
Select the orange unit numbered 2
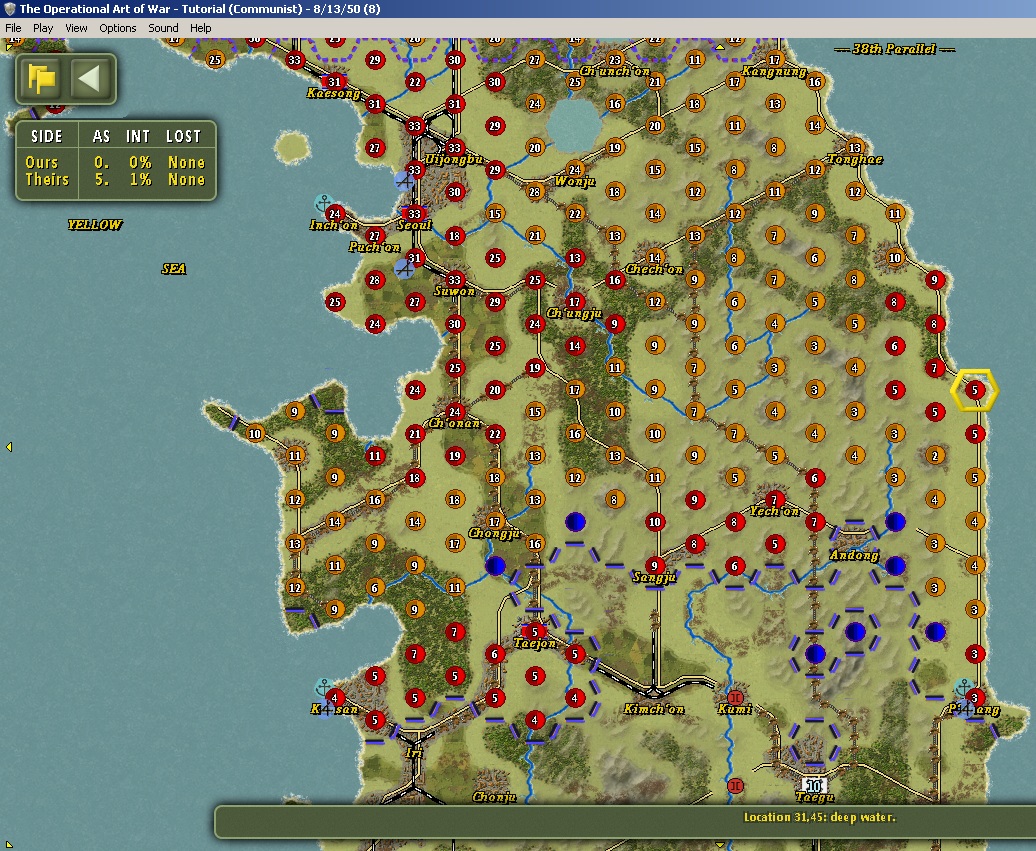coord(934,456)
